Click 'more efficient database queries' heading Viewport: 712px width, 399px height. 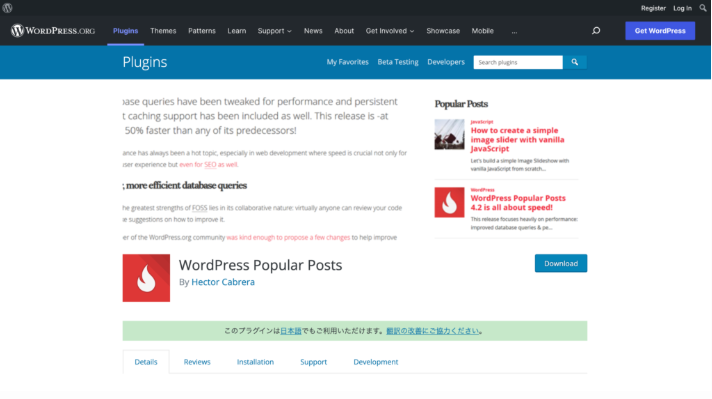tap(187, 185)
